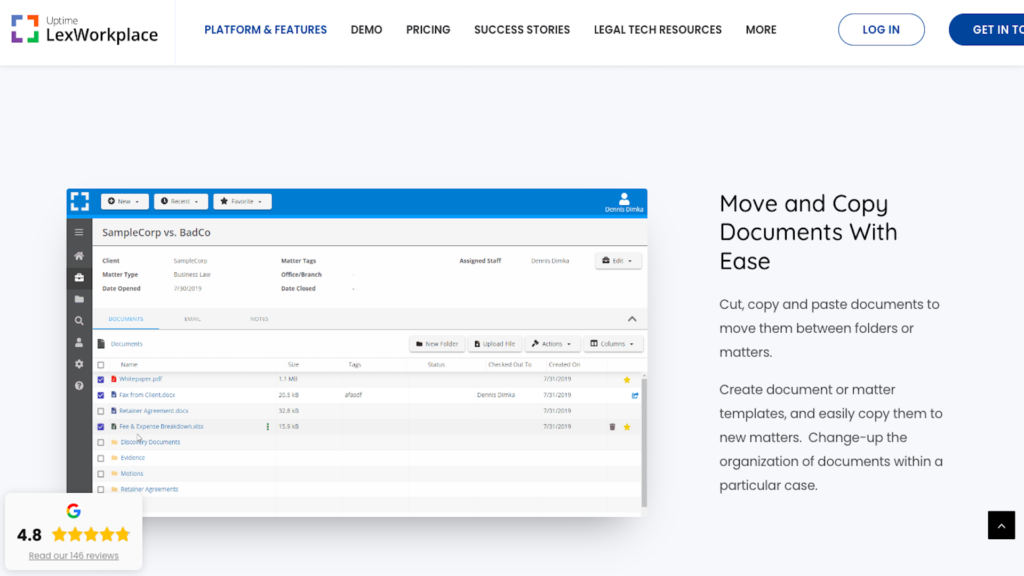Select all documents using the header checkbox
This screenshot has width=1024, height=576.
point(100,364)
